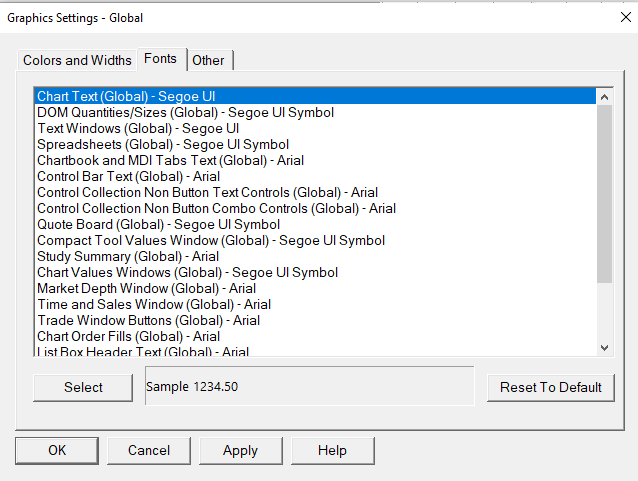Switch to the Colors and Widths tab
This screenshot has height=481, width=638.
77,60
